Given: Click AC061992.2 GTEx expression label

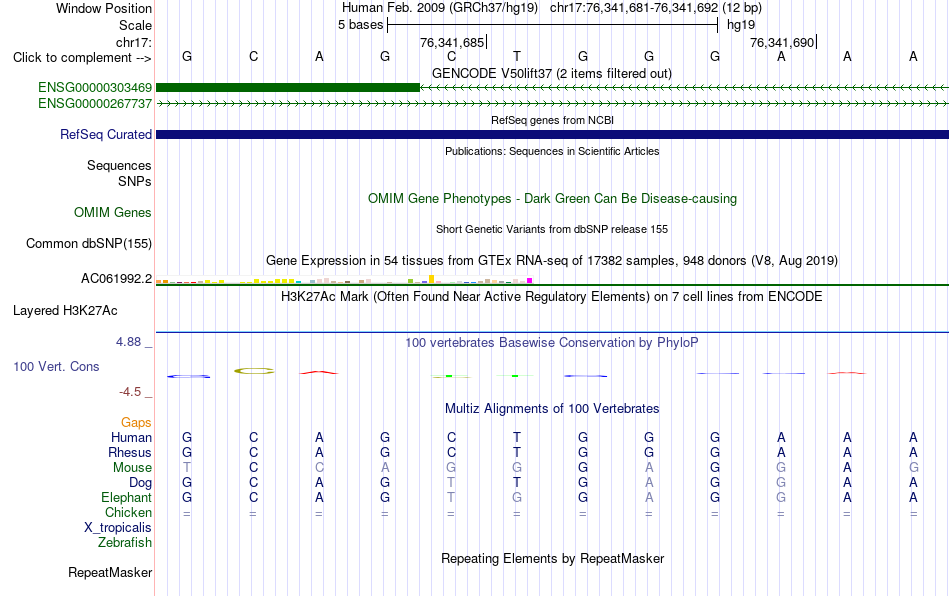Looking at the screenshot, I should (117, 279).
